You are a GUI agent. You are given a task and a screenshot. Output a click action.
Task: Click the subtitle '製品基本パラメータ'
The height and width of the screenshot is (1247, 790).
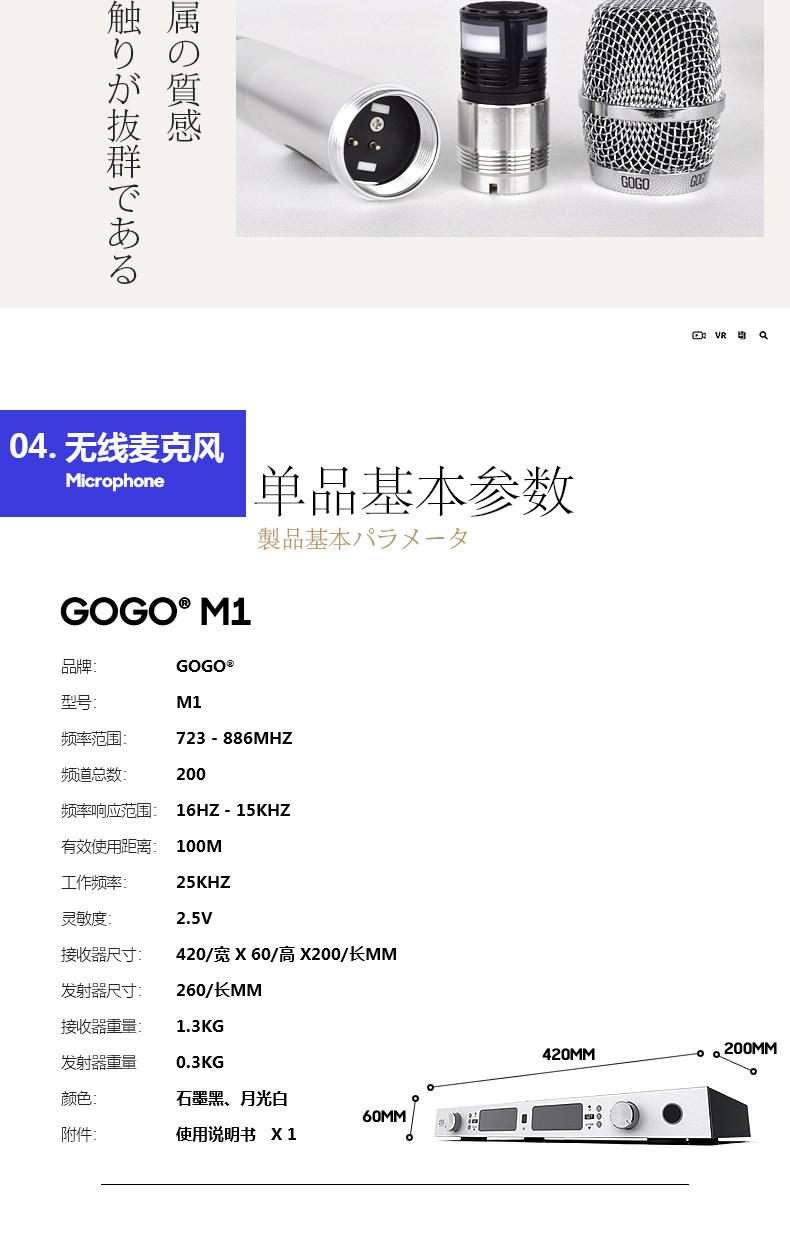[363, 539]
